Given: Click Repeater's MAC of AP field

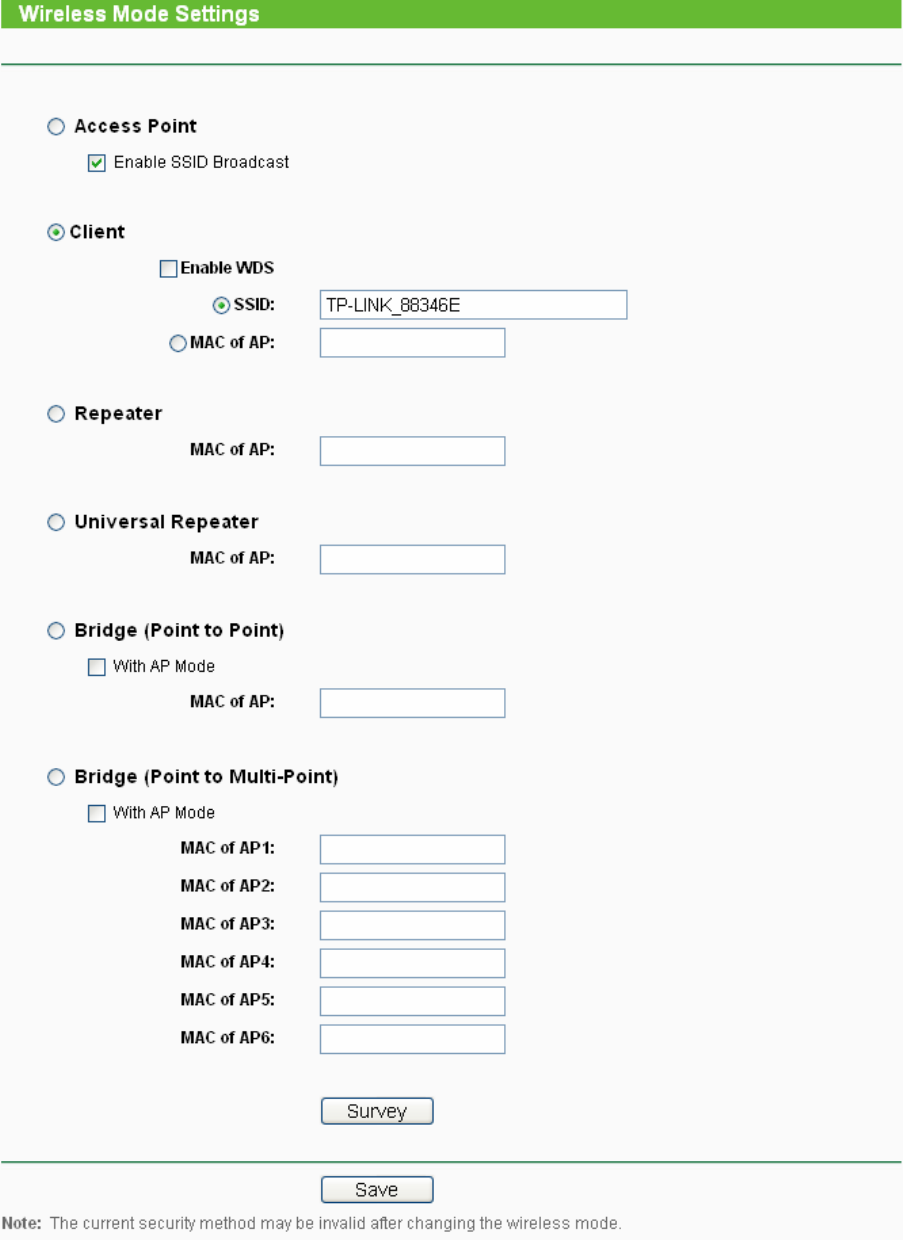Looking at the screenshot, I should point(412,451).
